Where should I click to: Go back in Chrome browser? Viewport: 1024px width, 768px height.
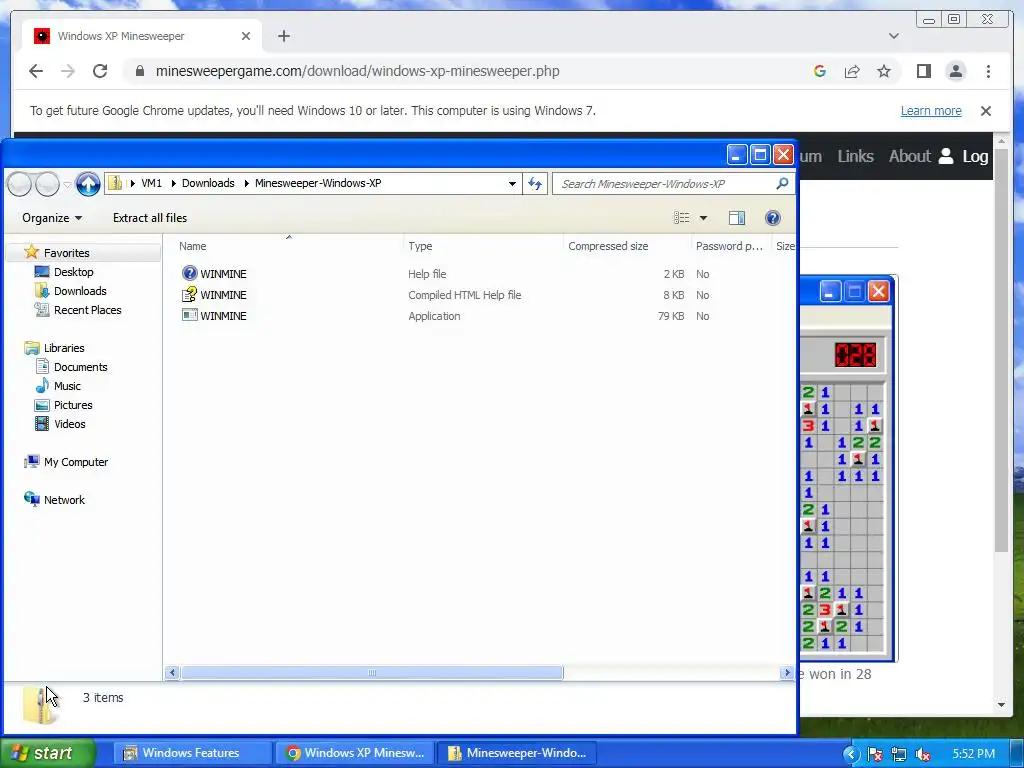(36, 71)
